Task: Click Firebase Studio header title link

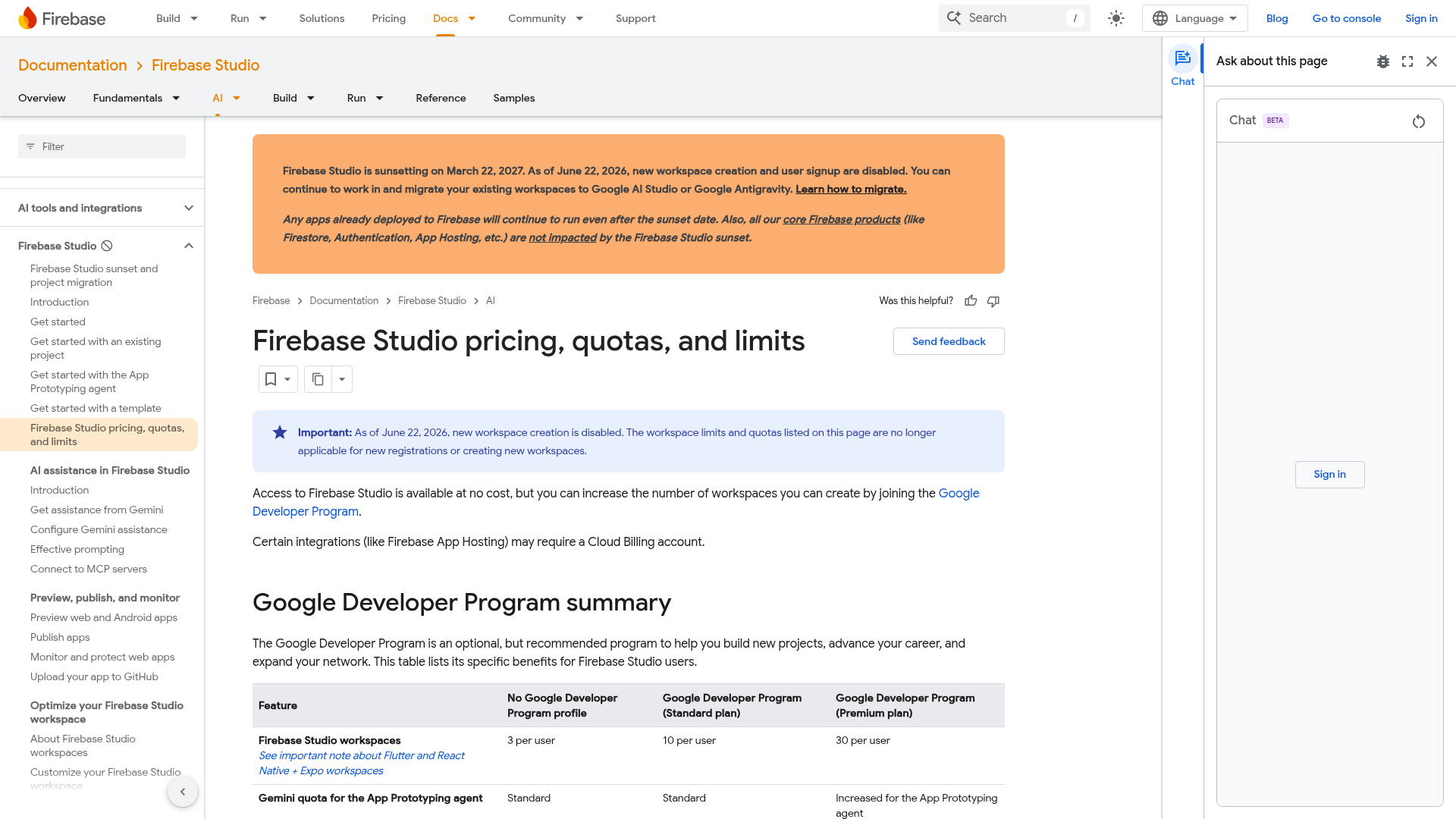Action: click(206, 65)
